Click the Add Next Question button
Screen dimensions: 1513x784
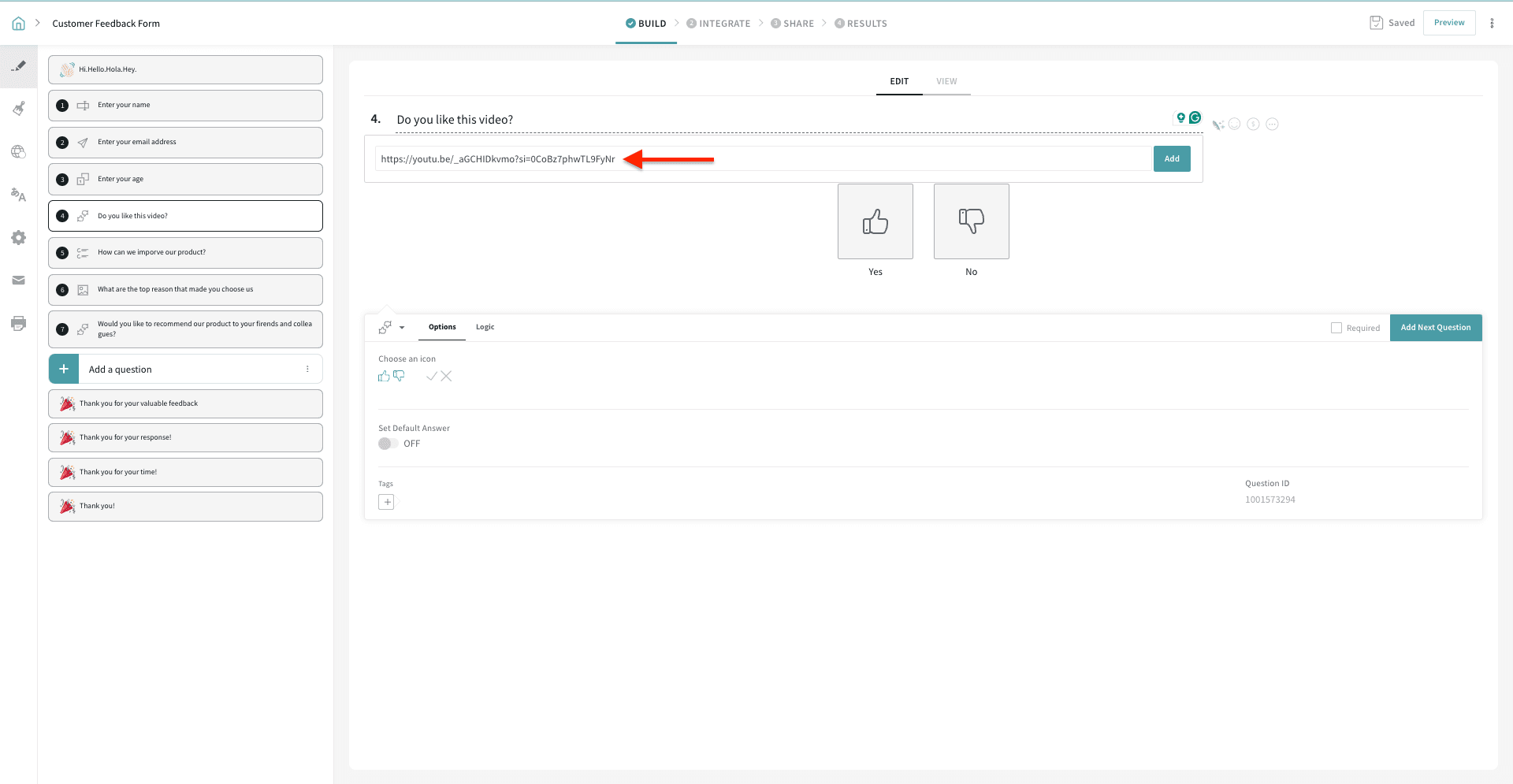tap(1436, 327)
